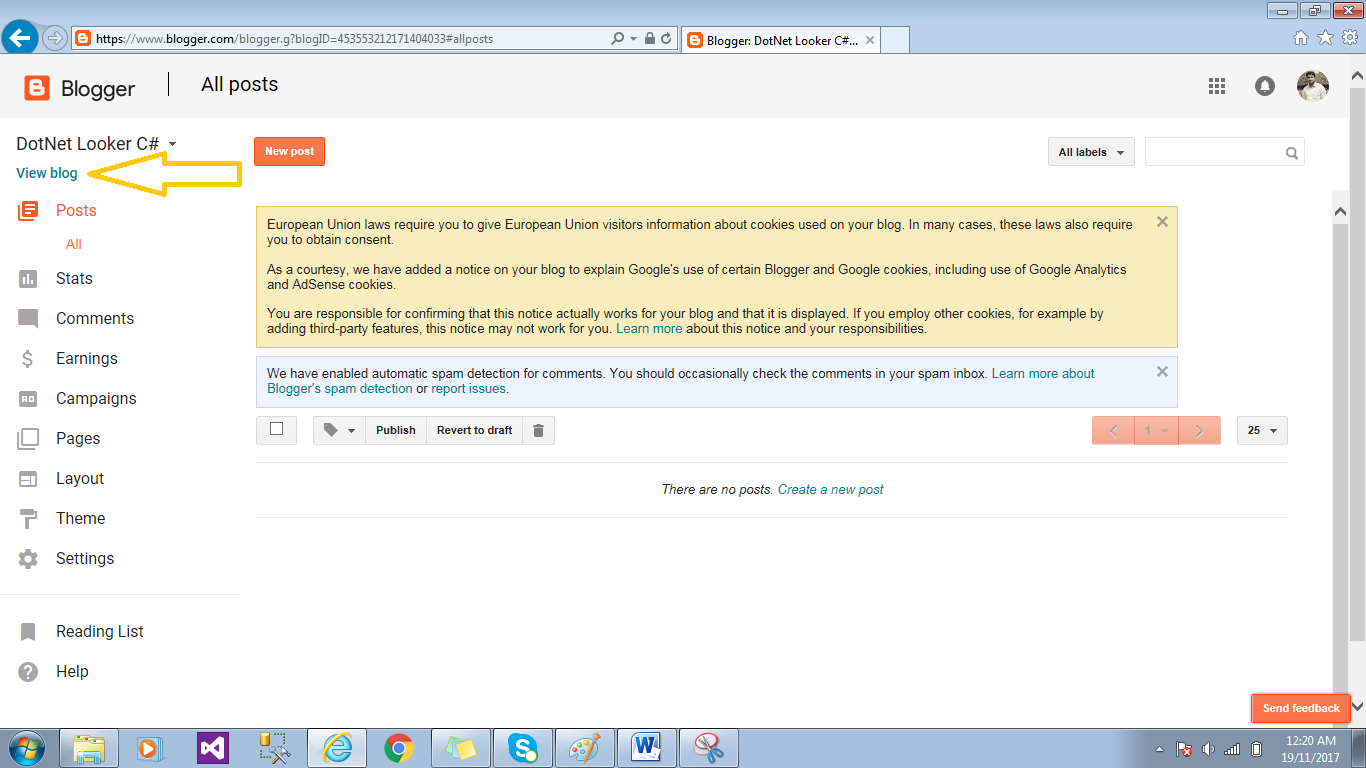This screenshot has height=768, width=1366.
Task: Open the Stats menu item
Action: click(x=74, y=279)
